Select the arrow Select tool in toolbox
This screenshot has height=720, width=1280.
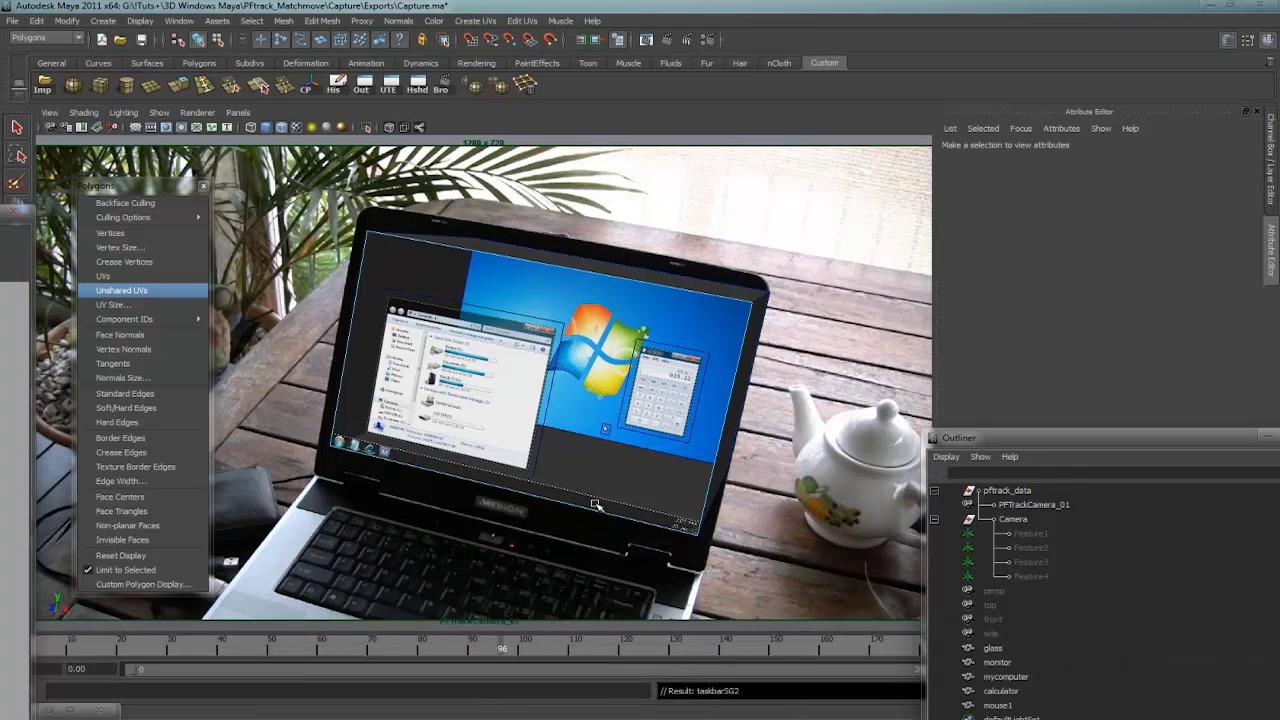pos(16,127)
